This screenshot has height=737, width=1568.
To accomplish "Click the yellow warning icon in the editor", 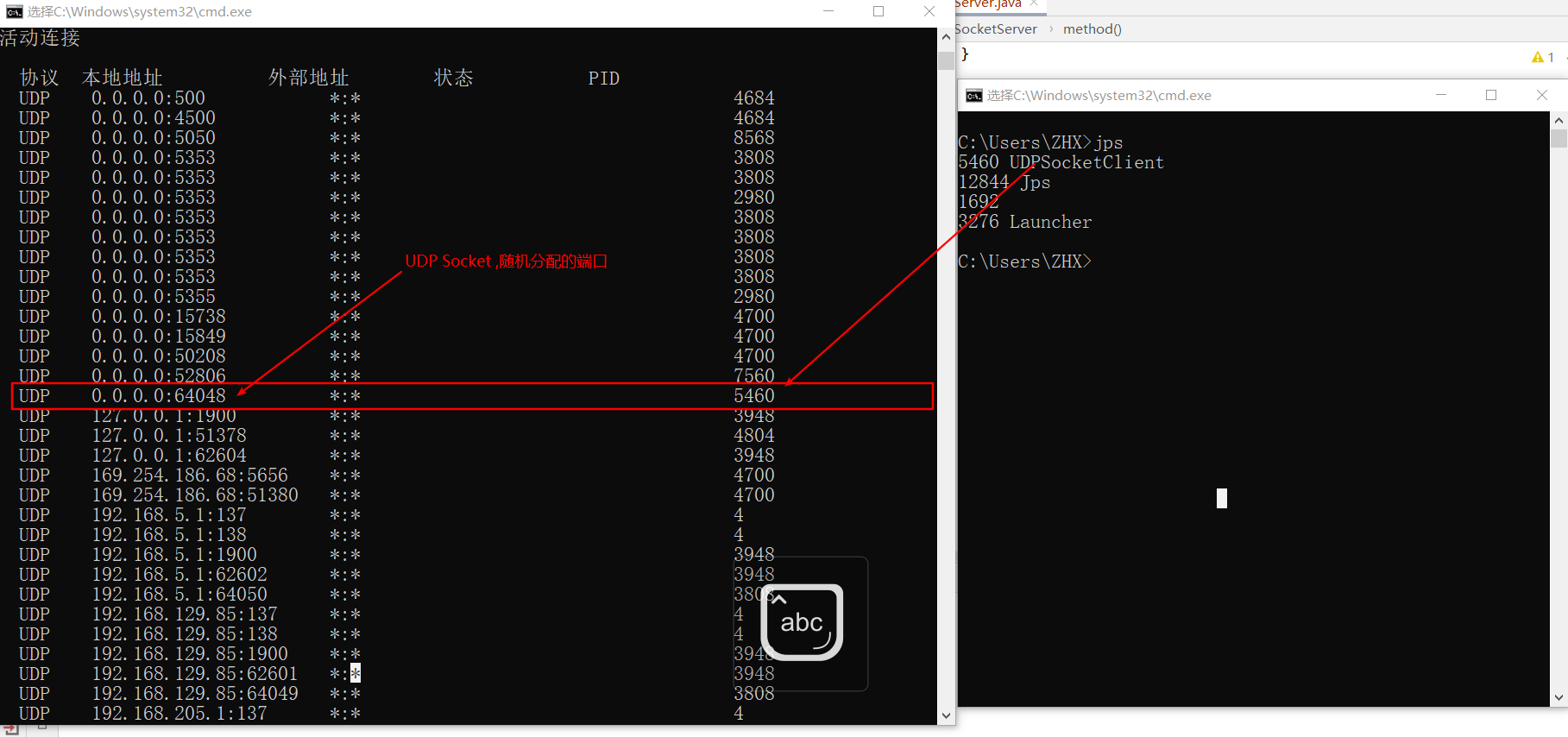I will click(x=1538, y=57).
